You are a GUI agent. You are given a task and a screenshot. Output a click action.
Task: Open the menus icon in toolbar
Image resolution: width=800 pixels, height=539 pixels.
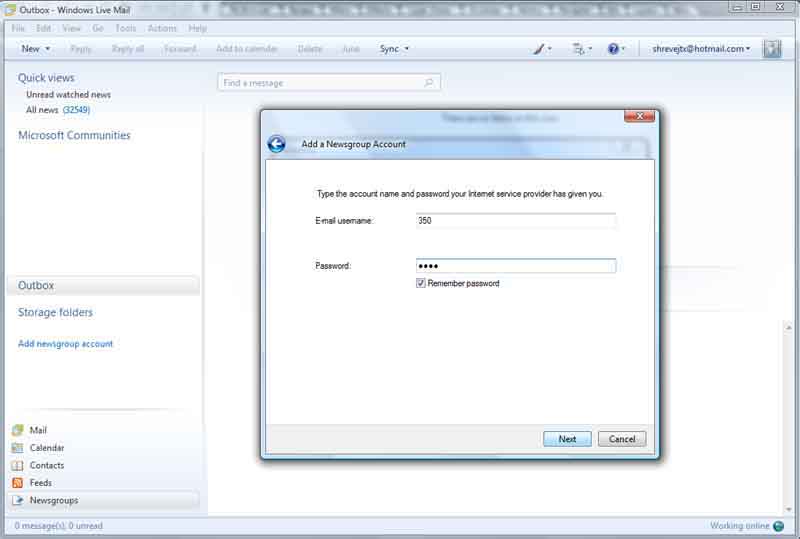click(581, 49)
